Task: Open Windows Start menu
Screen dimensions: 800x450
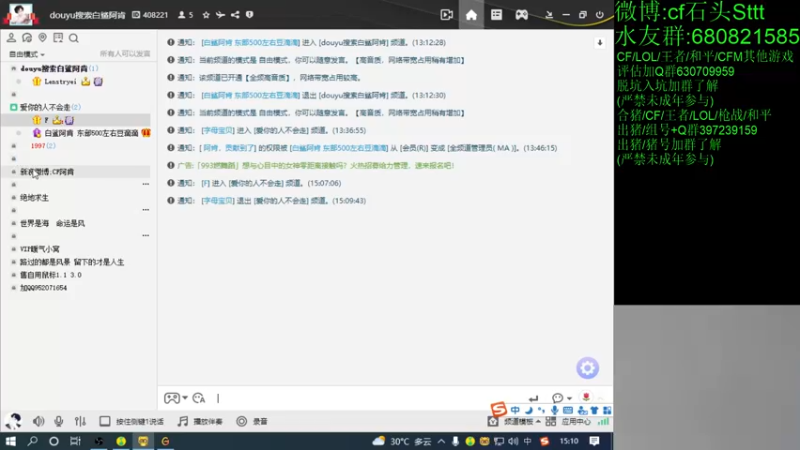Action: click(x=10, y=441)
